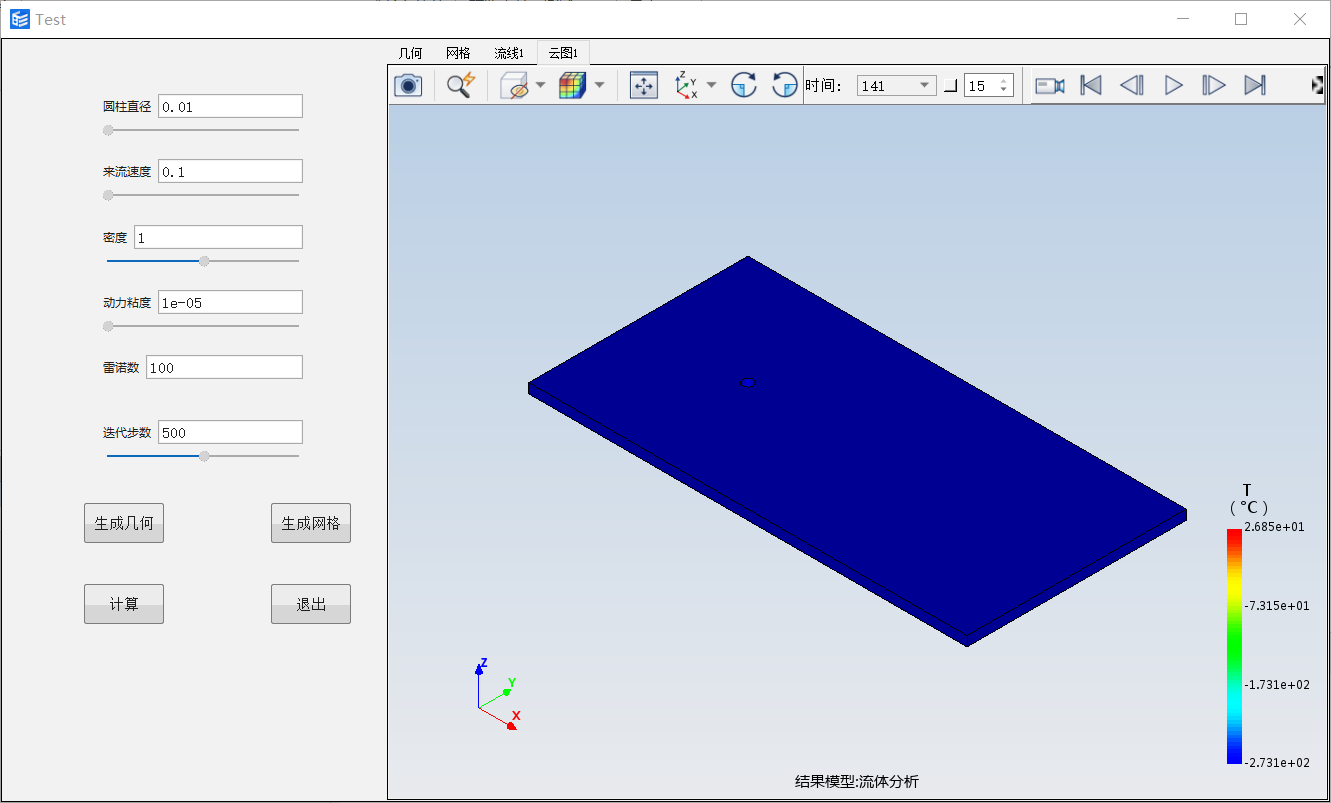Click the 动力粘度 slider handle
This screenshot has height=803, width=1331.
[x=108, y=326]
